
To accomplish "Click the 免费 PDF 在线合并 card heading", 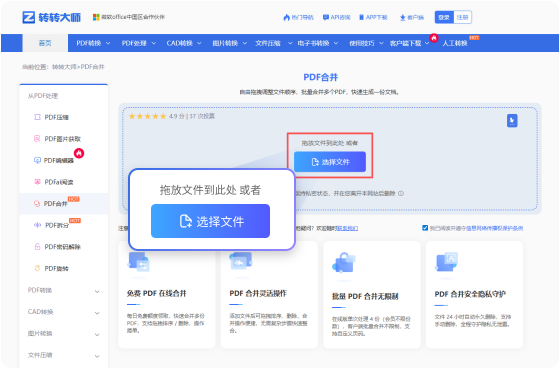I will (x=156, y=293).
